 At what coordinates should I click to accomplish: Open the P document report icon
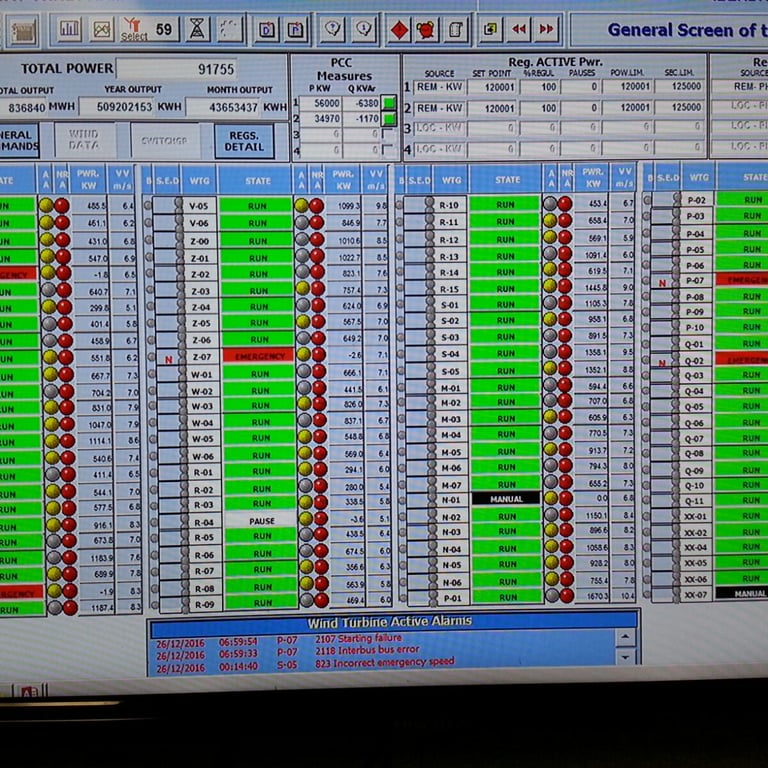coord(295,30)
